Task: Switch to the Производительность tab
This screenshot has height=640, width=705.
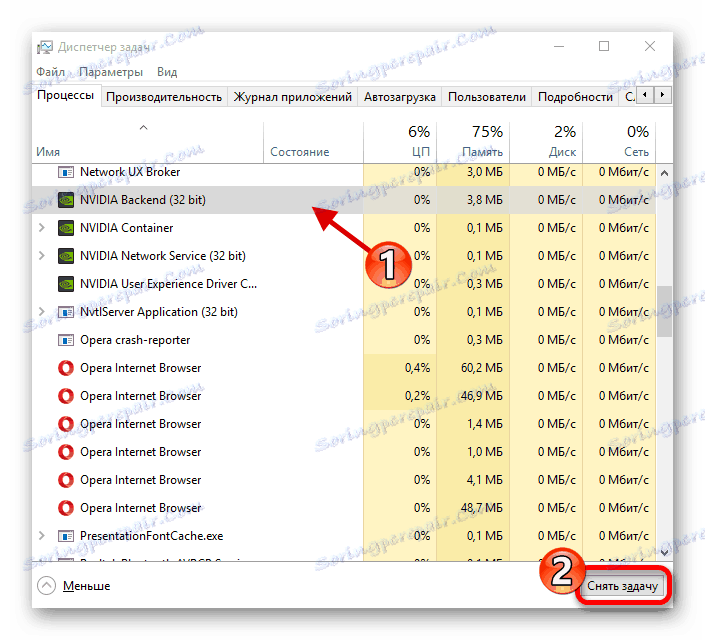Action: point(164,97)
